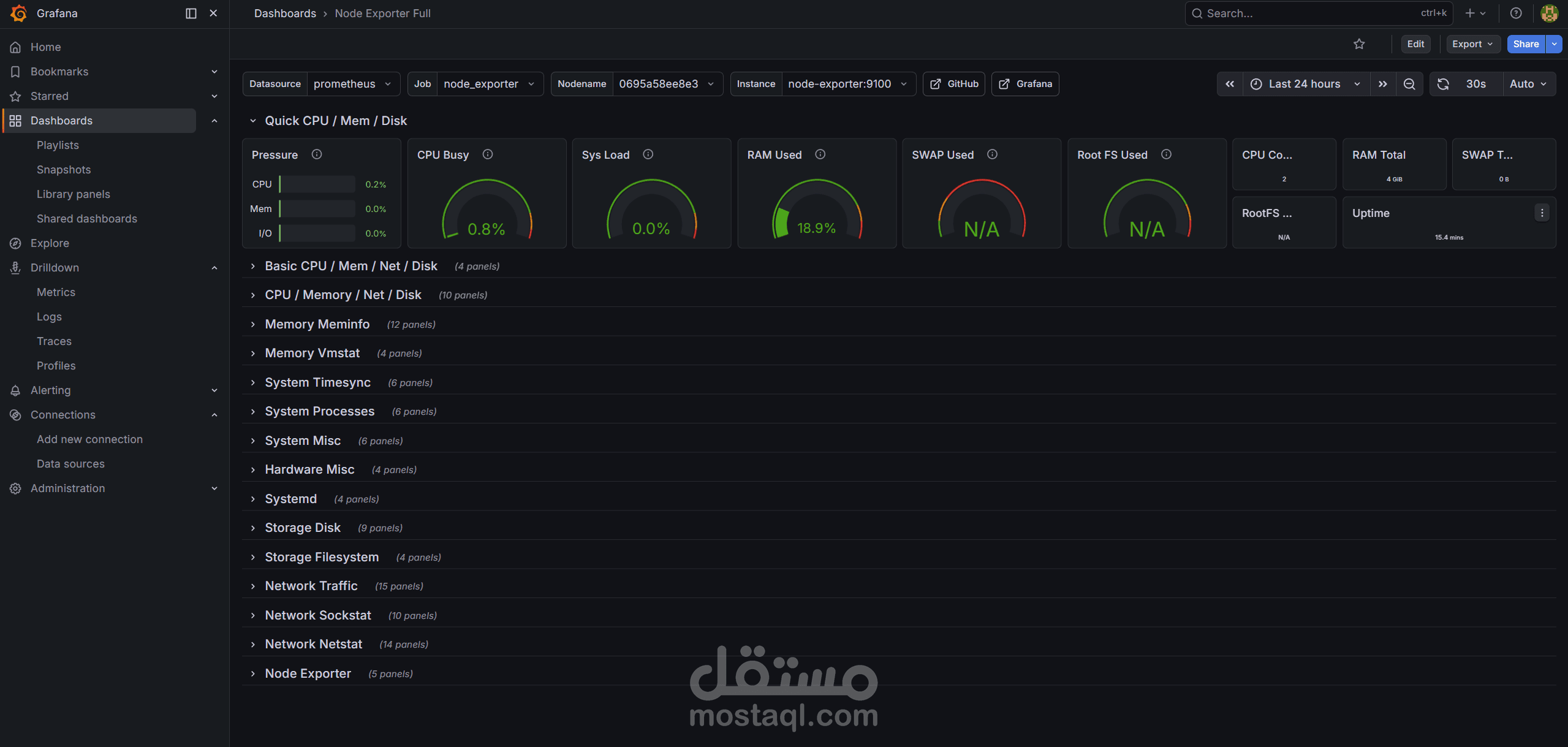Expand the Network Traffic row
Image resolution: width=1568 pixels, height=747 pixels.
point(311,586)
